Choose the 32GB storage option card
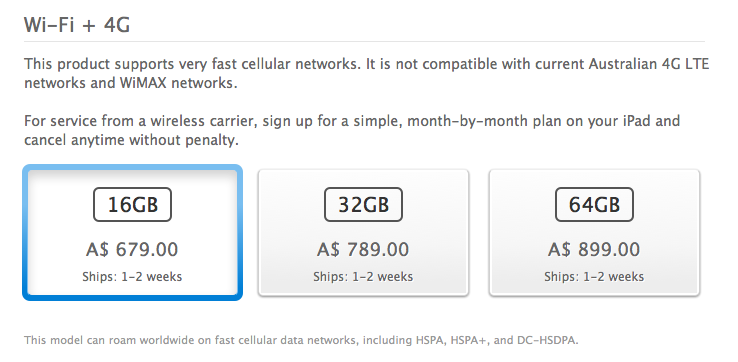The height and width of the screenshot is (362, 738). point(363,233)
